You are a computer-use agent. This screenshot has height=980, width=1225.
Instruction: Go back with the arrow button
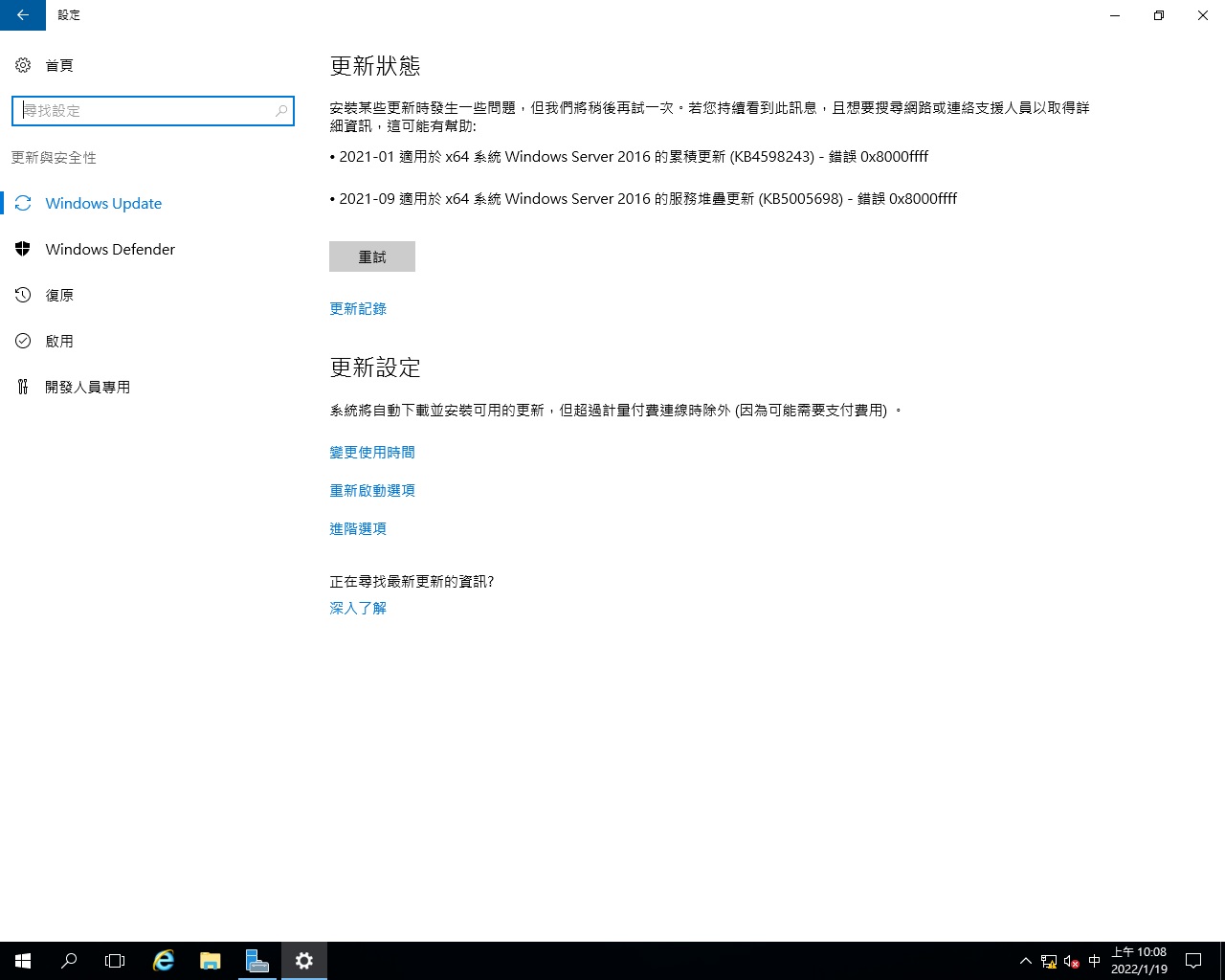[x=23, y=15]
